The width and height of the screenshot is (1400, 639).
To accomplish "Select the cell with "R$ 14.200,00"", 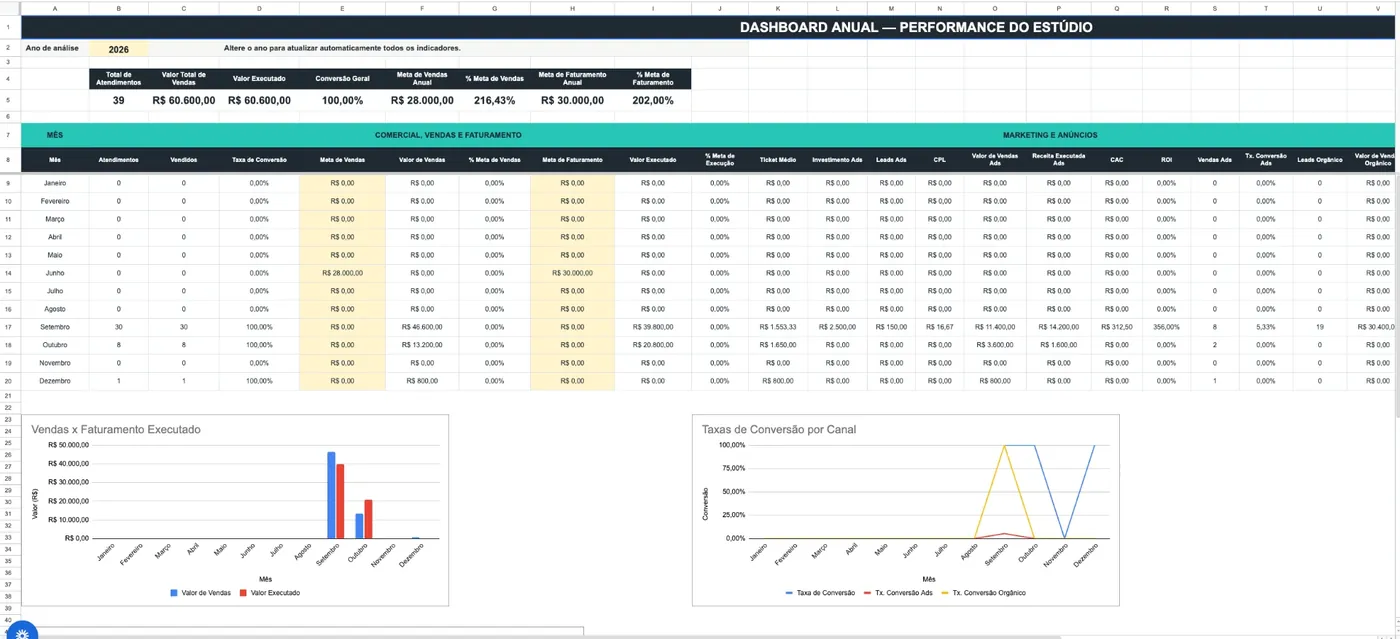I will [1059, 327].
